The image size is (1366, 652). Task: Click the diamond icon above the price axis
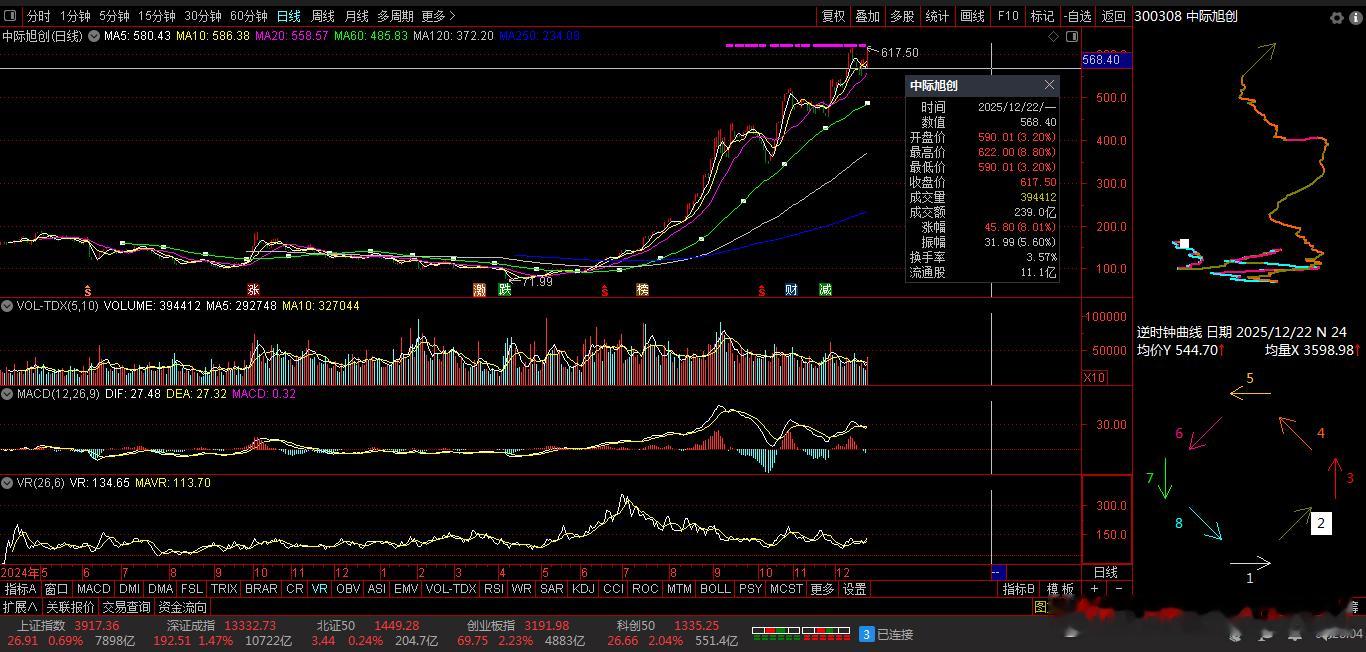[1053, 36]
